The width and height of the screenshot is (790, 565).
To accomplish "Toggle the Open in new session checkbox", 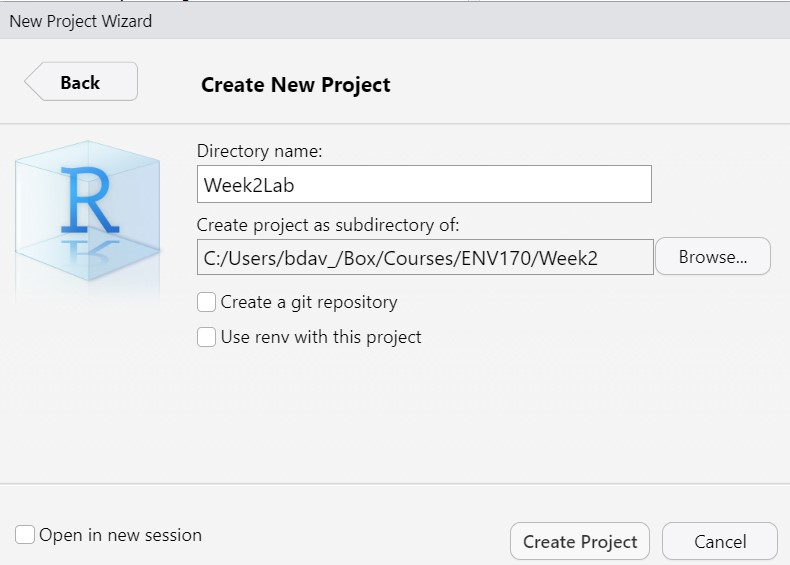I will [x=25, y=534].
